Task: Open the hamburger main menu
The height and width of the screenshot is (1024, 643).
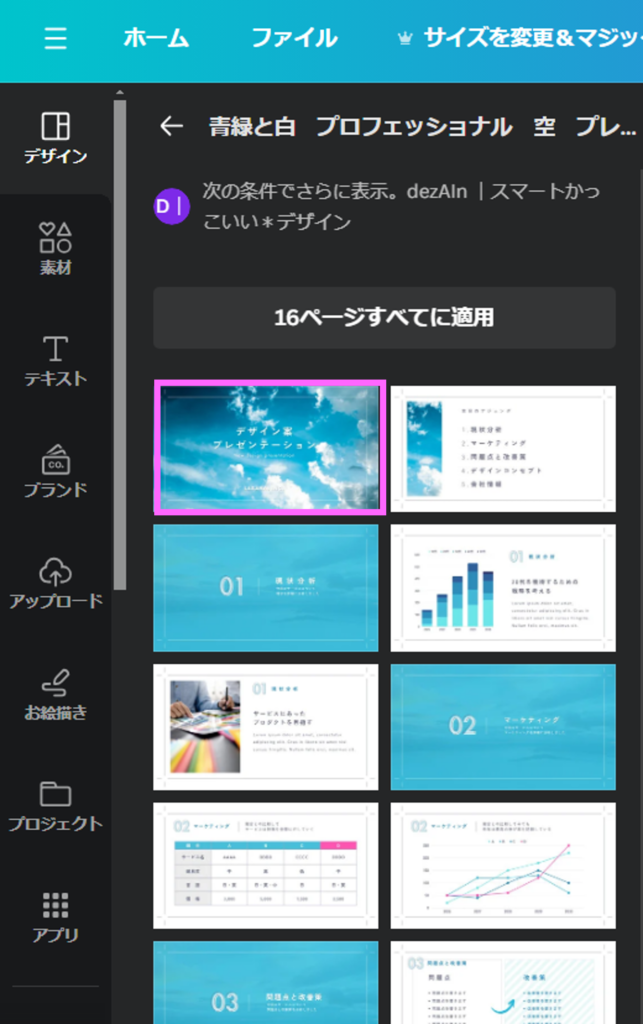Action: click(x=56, y=39)
